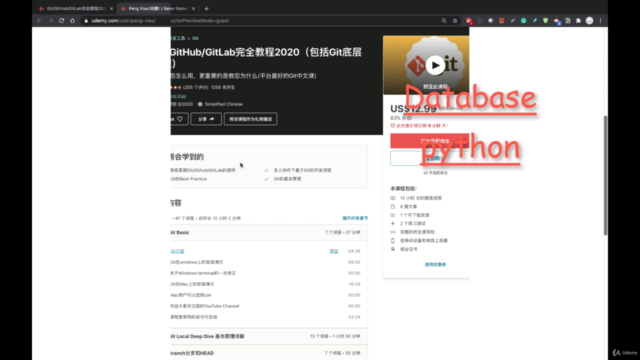
Task: Click the completion certificate icon
Action: [x=393, y=249]
